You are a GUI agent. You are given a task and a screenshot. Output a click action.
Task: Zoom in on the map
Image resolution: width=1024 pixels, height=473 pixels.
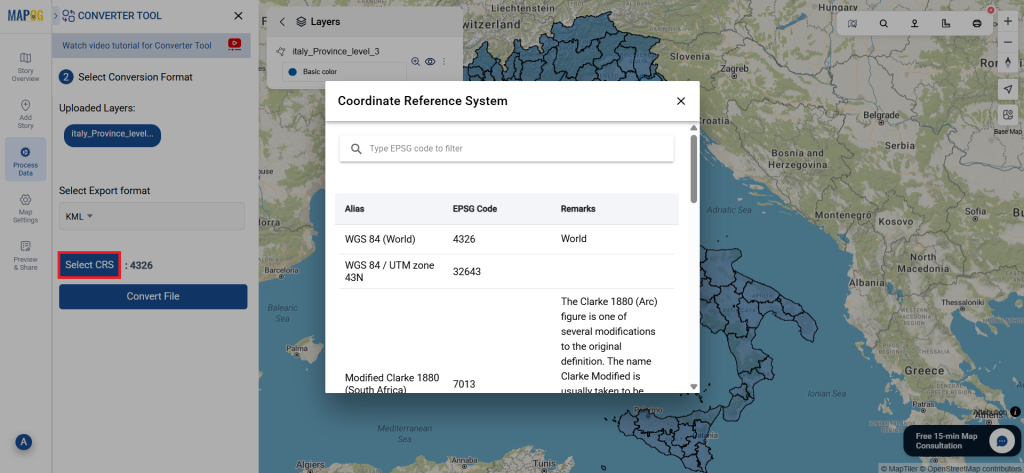pyautogui.click(x=1008, y=21)
